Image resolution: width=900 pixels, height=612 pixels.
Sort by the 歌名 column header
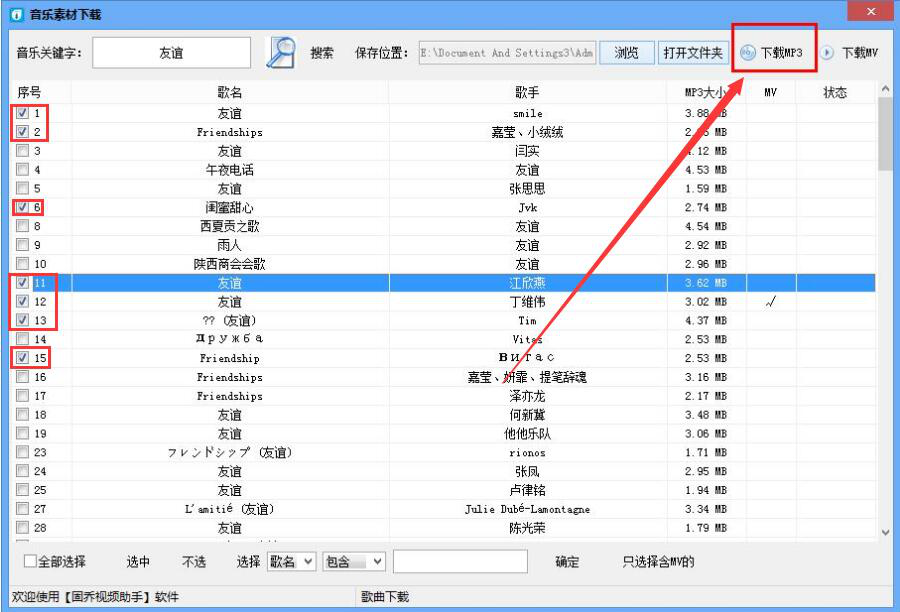tap(230, 92)
